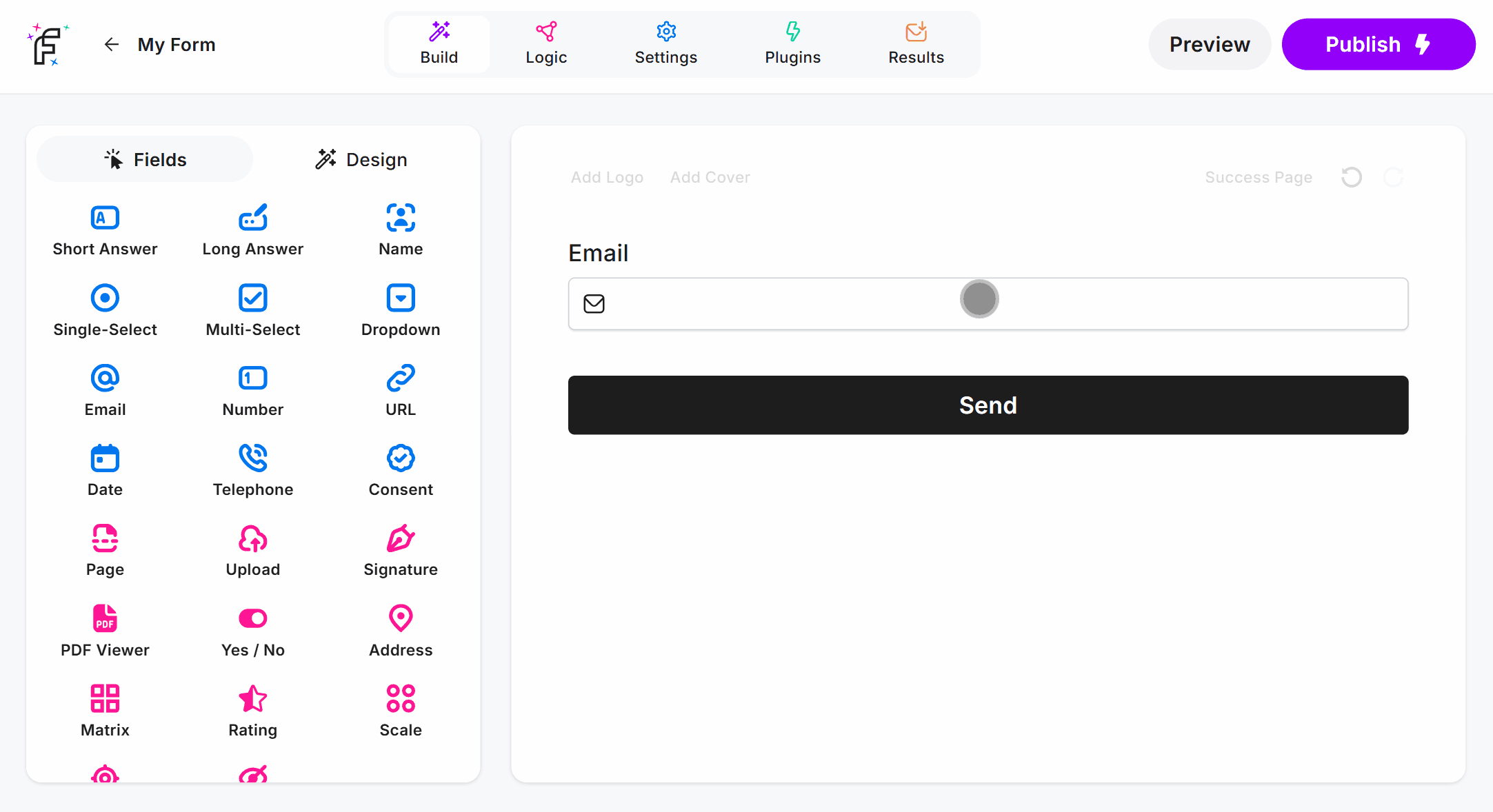Add a Signature field
1493x812 pixels.
tap(401, 551)
